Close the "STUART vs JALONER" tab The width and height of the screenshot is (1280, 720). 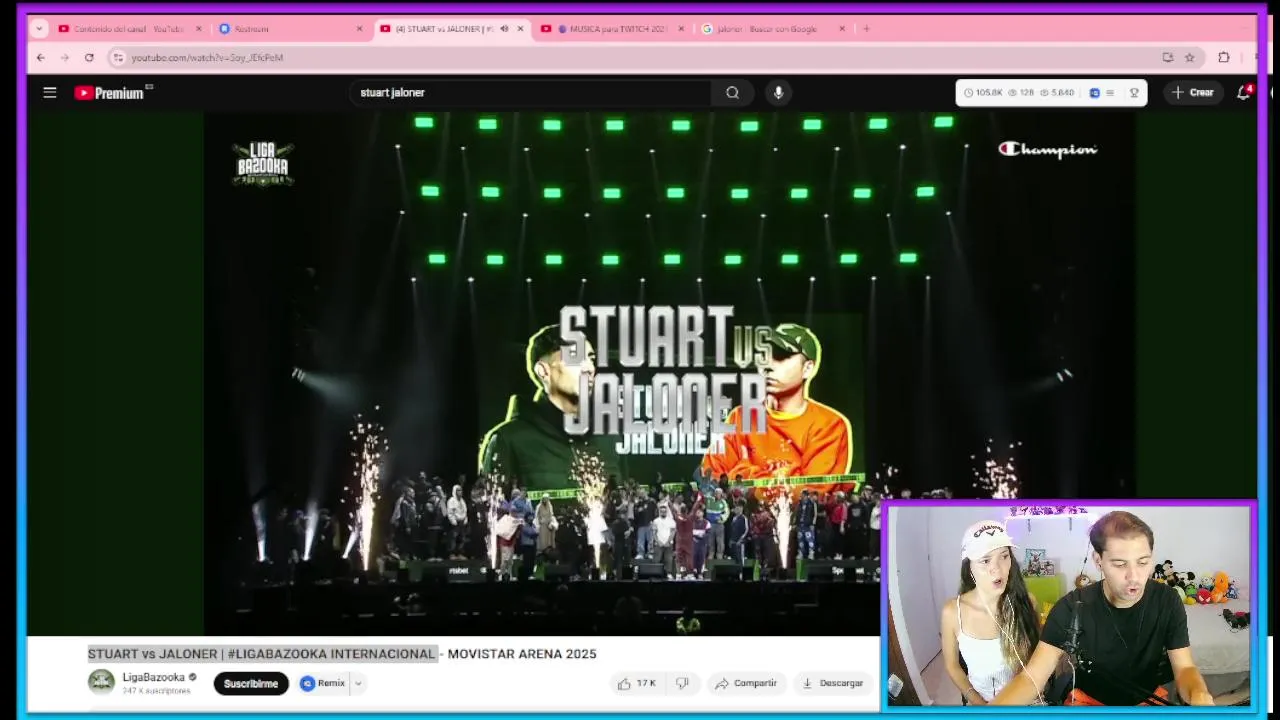point(520,29)
